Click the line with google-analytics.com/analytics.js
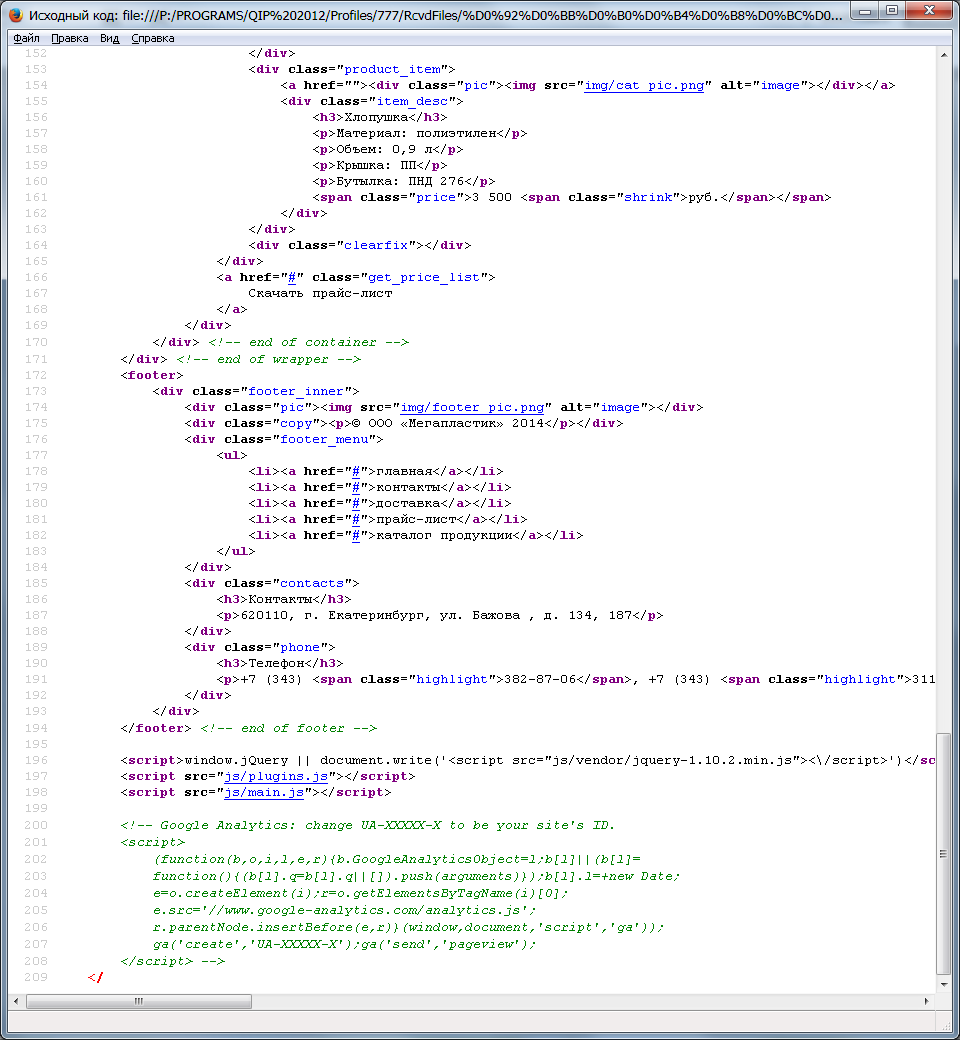960x1040 pixels. (344, 911)
